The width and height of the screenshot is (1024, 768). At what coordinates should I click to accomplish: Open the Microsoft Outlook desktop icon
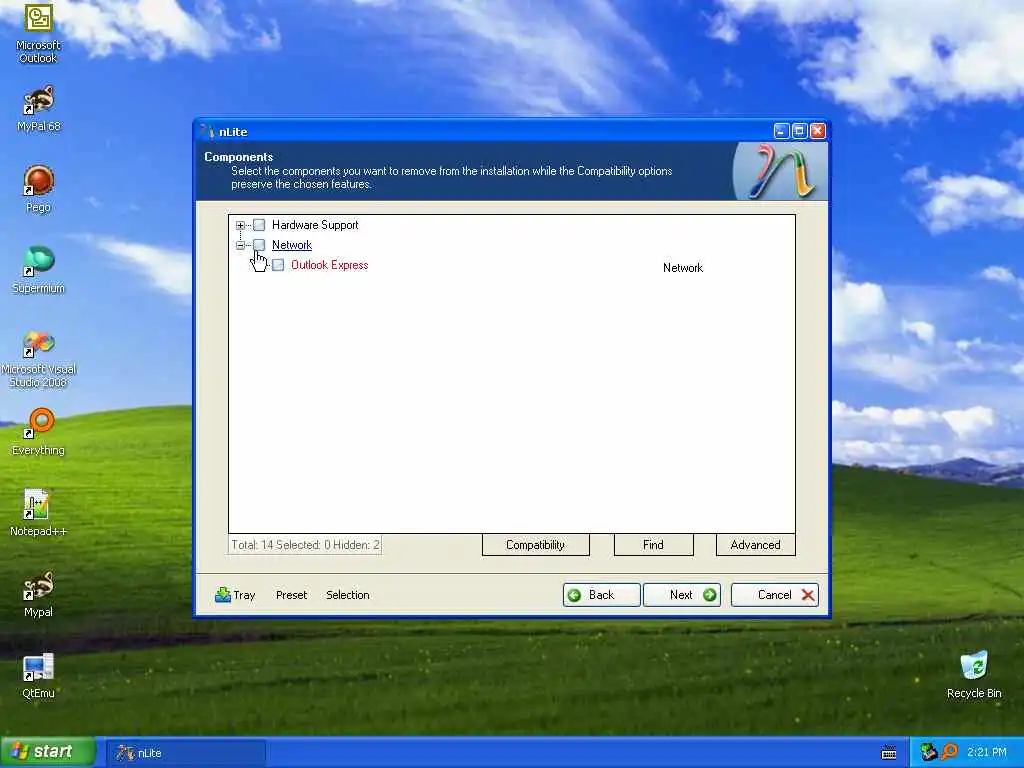point(38,33)
